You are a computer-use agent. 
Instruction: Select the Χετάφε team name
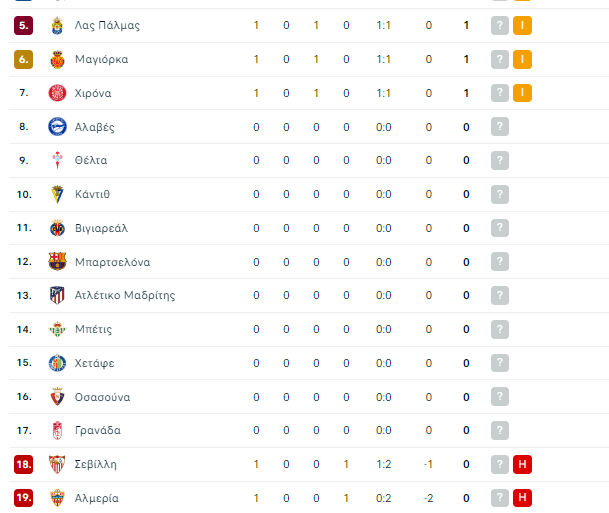94,363
